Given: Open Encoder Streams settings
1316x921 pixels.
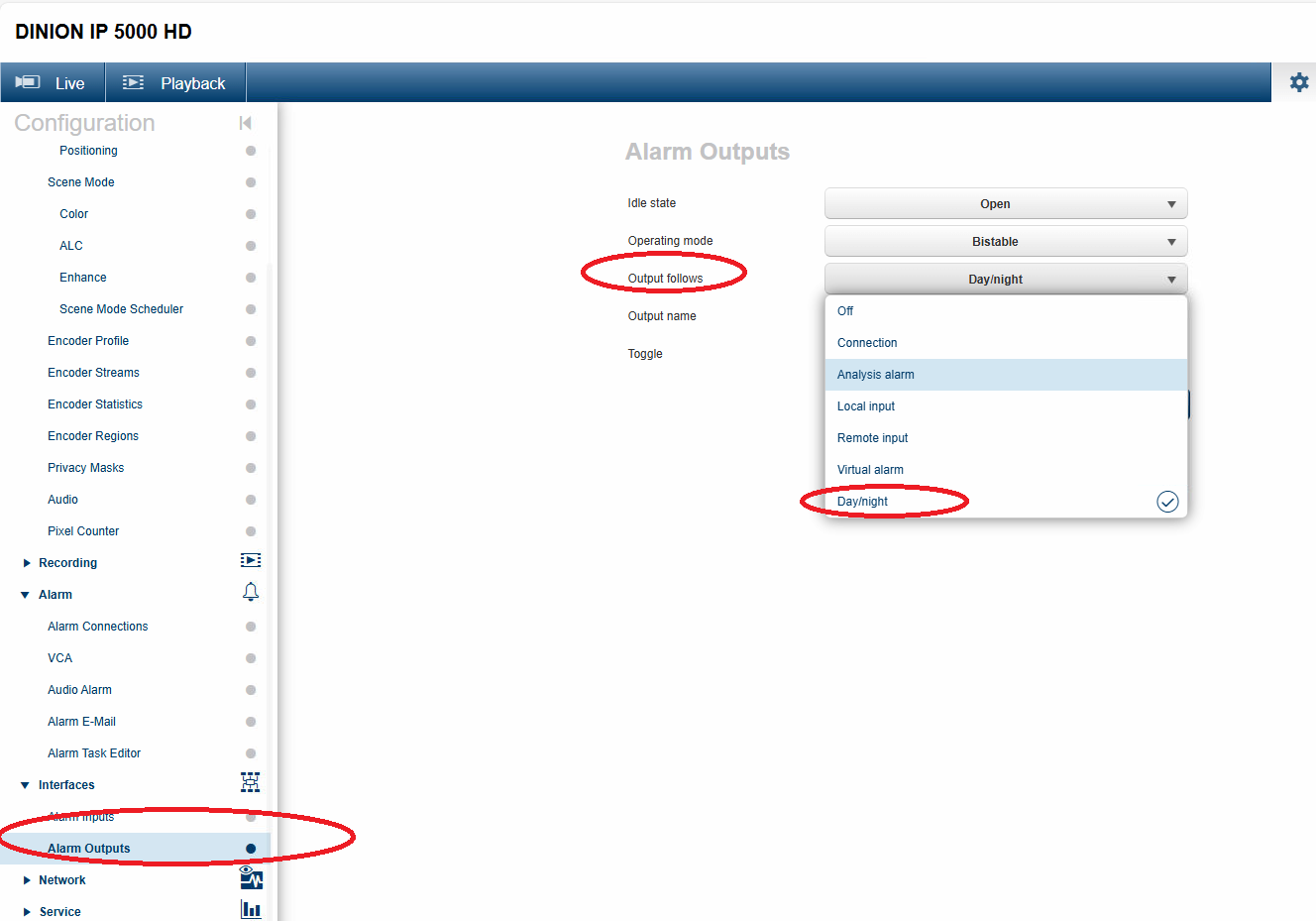Looking at the screenshot, I should pos(93,373).
